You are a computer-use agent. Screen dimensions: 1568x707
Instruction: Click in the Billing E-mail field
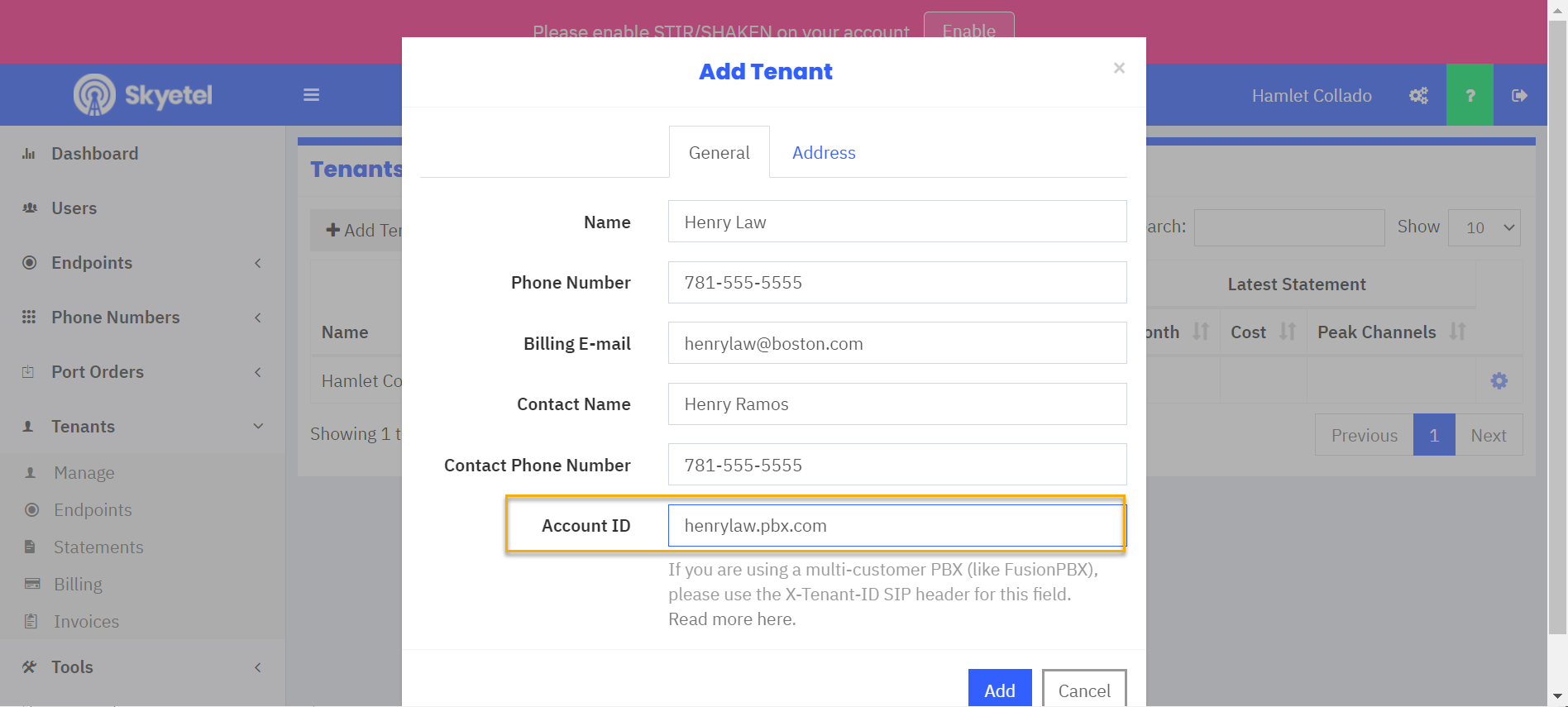[x=896, y=343]
